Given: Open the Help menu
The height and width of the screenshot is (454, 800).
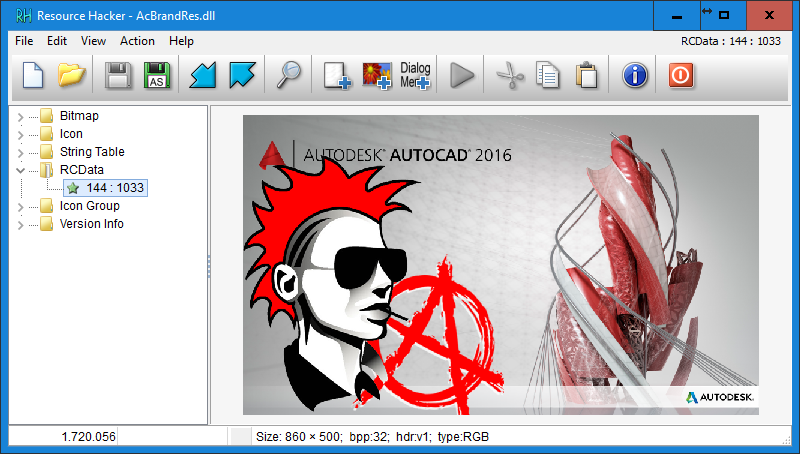Looking at the screenshot, I should pos(181,41).
